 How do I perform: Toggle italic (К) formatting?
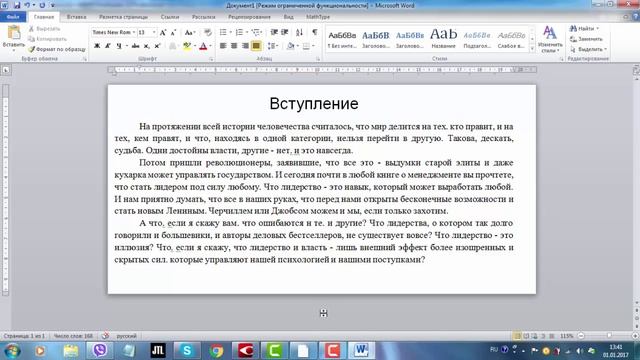coord(108,46)
